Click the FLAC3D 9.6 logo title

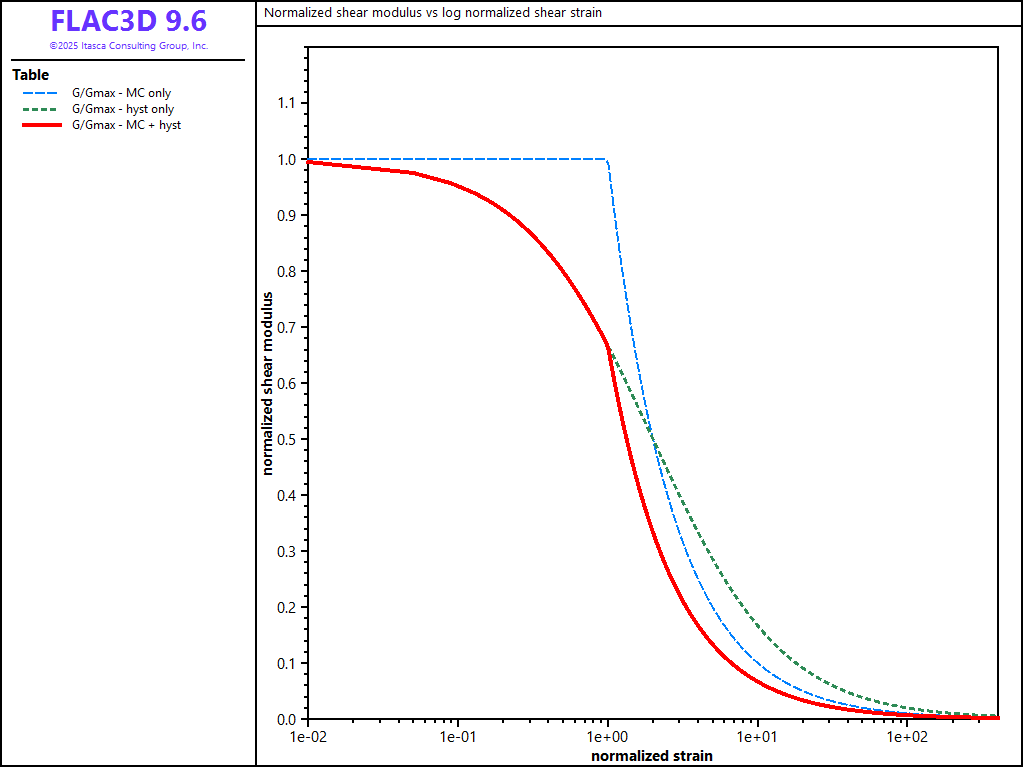pos(128,22)
